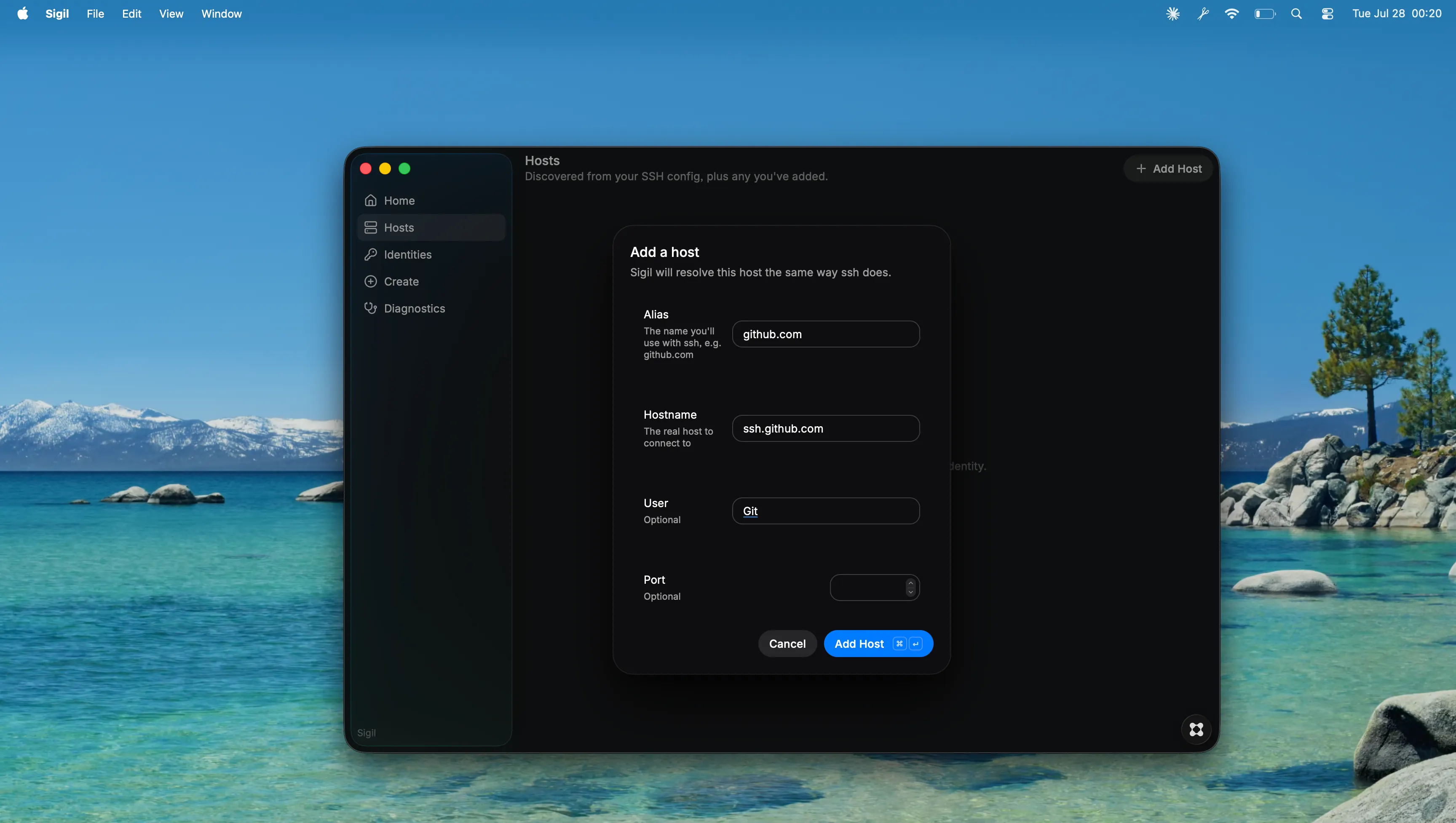Click the Sigil label at sidebar bottom
Viewport: 1456px width, 823px height.
366,732
